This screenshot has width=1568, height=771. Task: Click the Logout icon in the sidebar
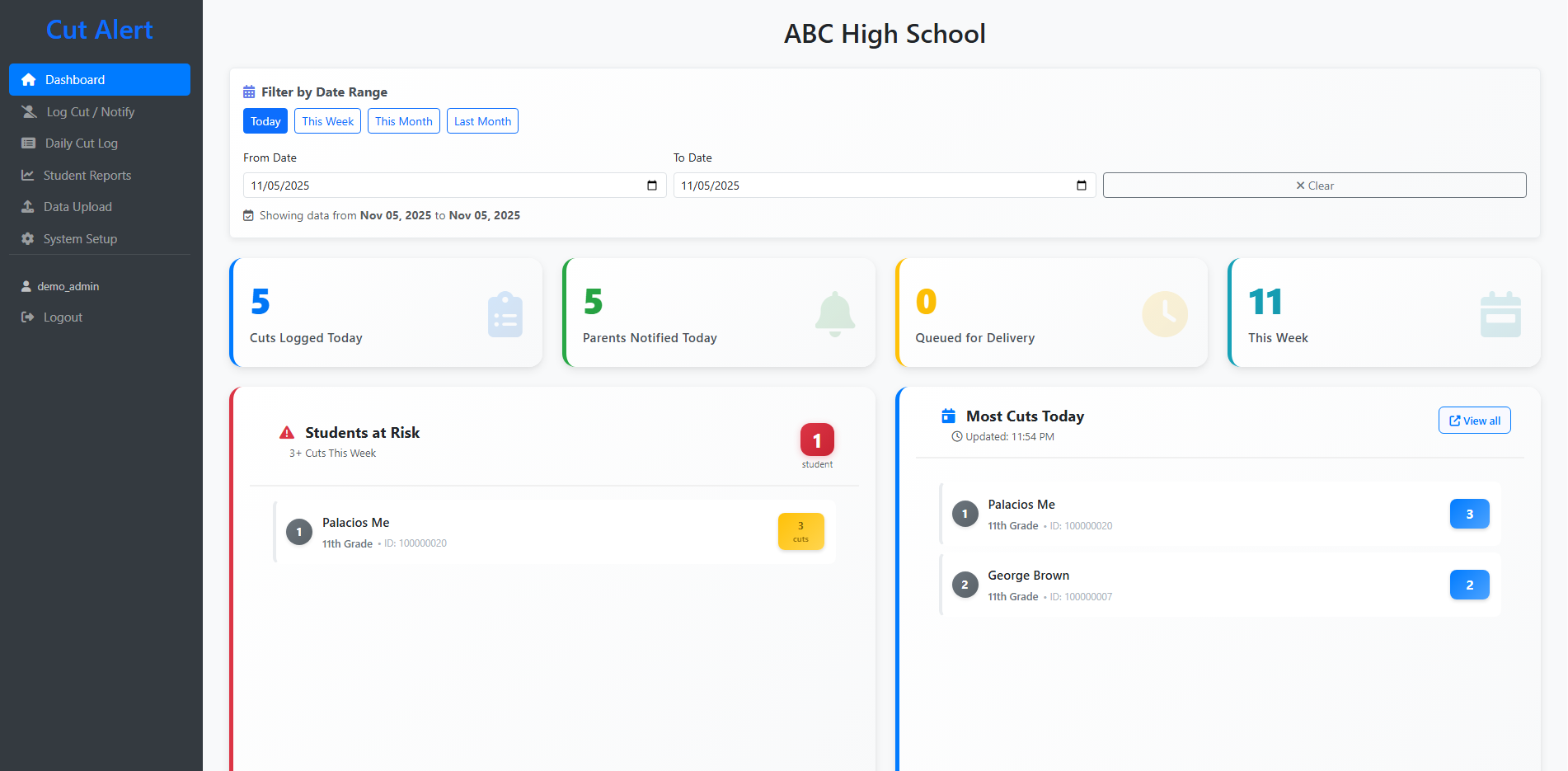coord(27,317)
